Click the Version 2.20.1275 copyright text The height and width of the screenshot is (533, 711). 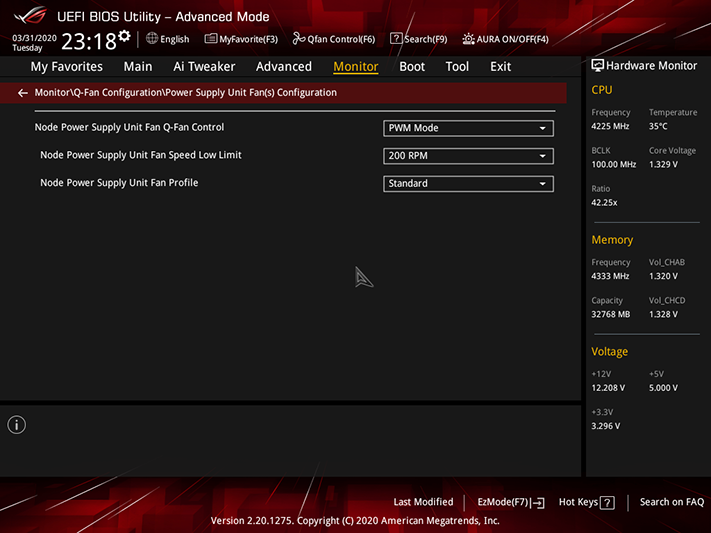pos(355,520)
